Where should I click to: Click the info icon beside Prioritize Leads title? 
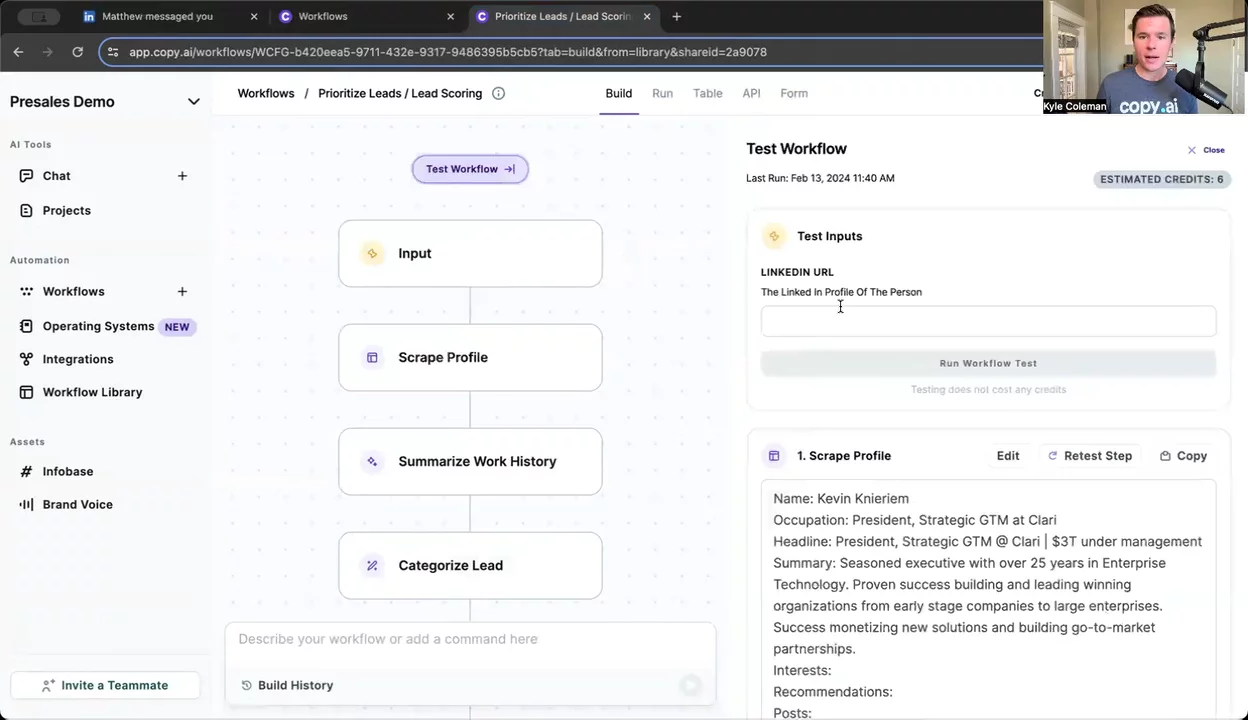498,93
